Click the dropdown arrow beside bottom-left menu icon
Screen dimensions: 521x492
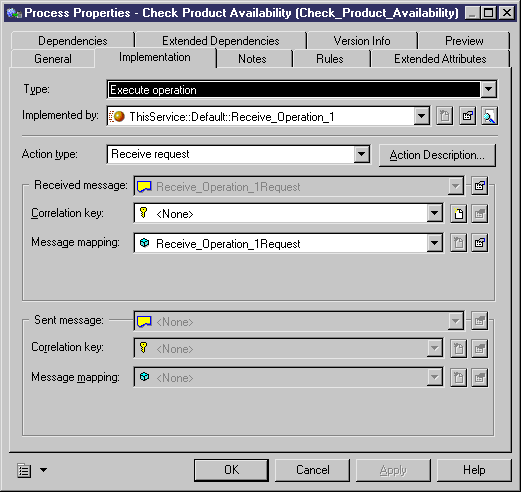(43, 470)
